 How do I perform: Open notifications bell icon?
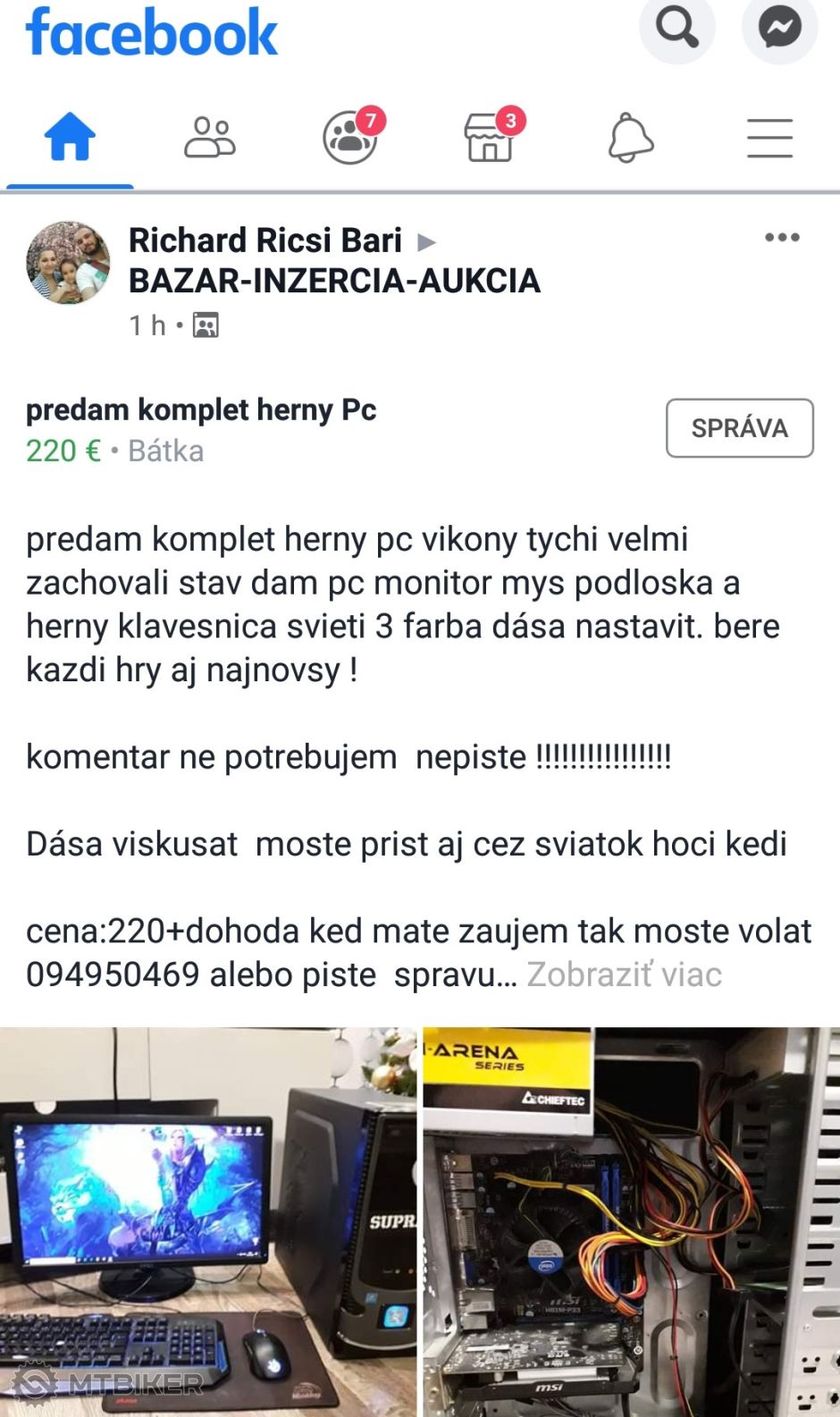pos(631,138)
